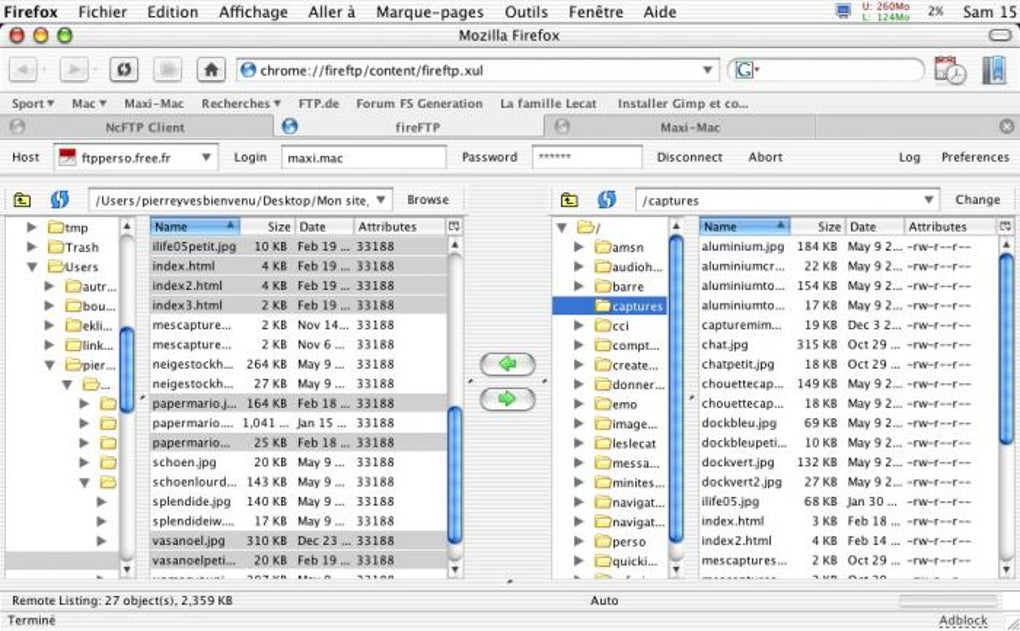The height and width of the screenshot is (631, 1020).
Task: Close the current tab with X icon
Action: pos(1006,127)
